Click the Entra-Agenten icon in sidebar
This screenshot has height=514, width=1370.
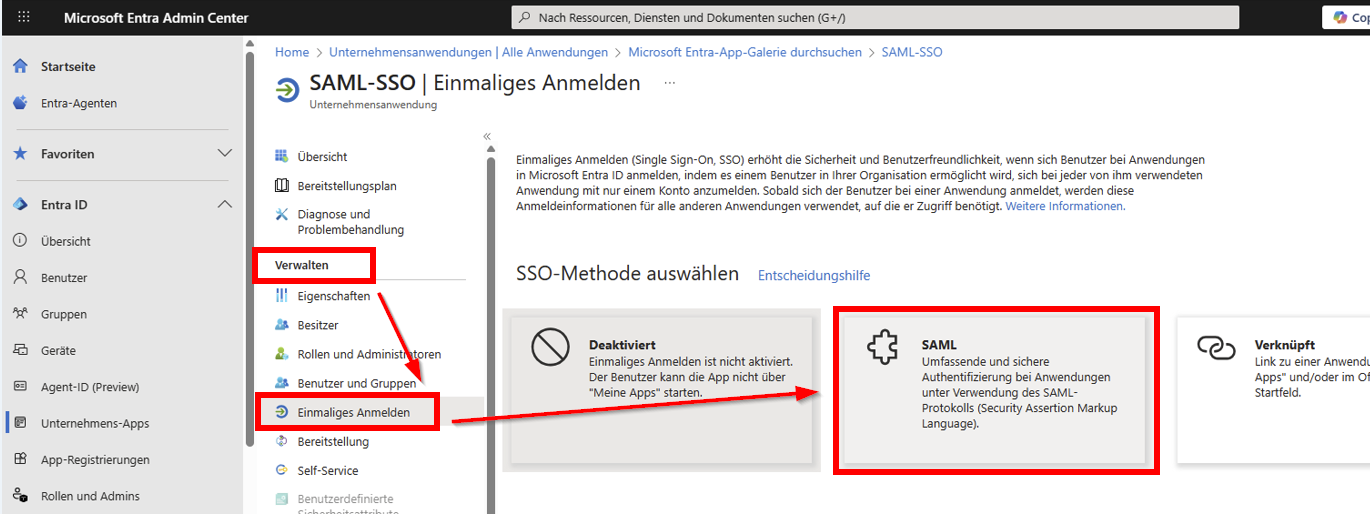20,103
